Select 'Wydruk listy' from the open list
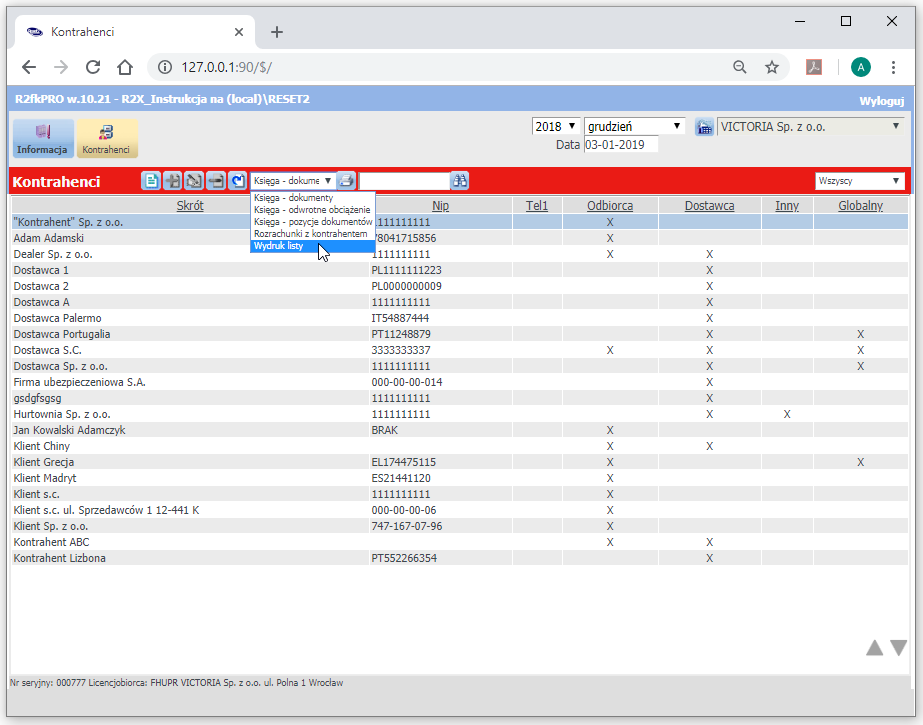 point(279,245)
